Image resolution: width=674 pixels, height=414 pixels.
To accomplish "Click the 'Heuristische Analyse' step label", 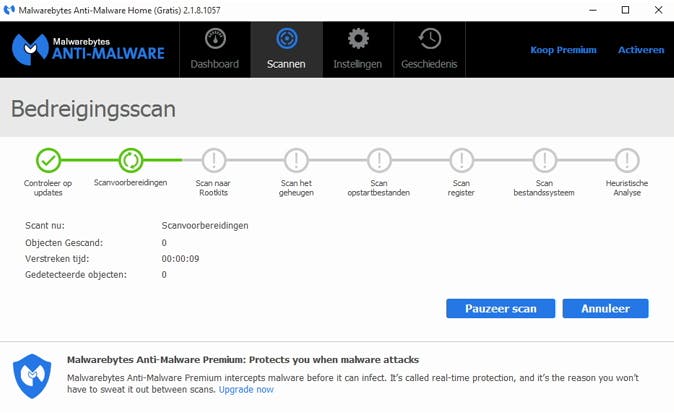I will click(x=627, y=188).
